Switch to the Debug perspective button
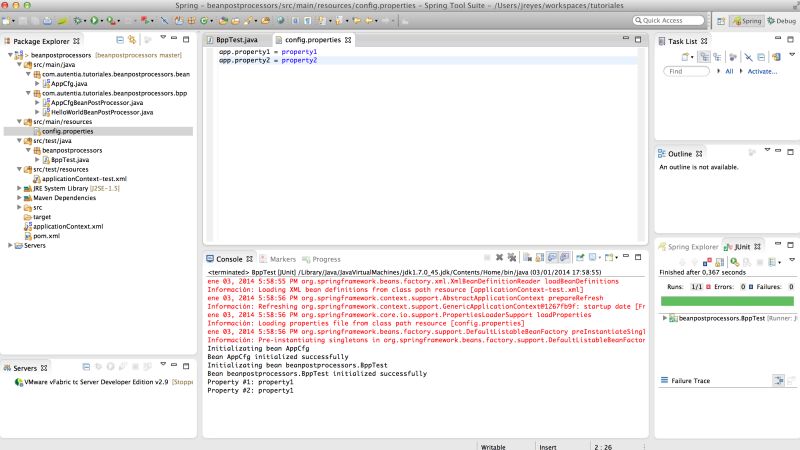 click(x=782, y=21)
